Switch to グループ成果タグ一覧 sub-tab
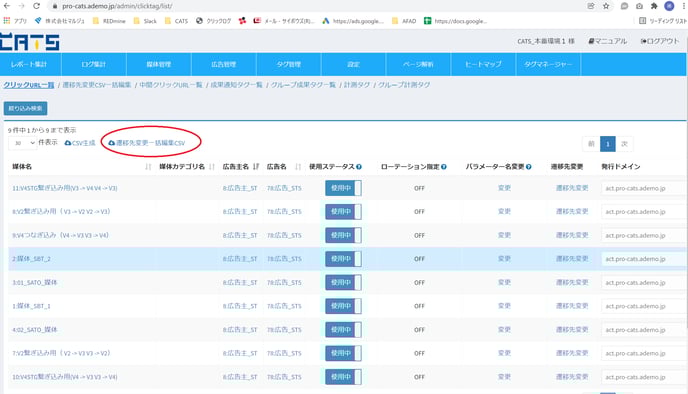The height and width of the screenshot is (394, 688). point(303,85)
